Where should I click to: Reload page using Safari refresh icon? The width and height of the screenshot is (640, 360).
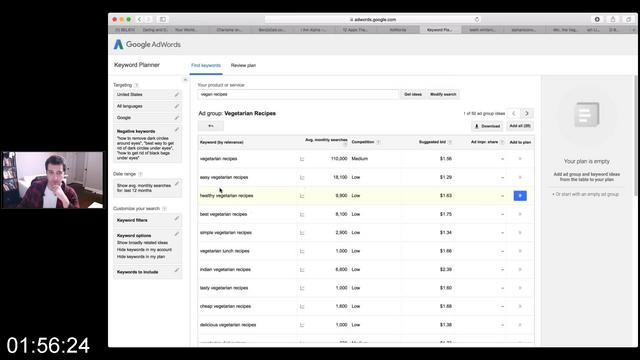click(477, 20)
